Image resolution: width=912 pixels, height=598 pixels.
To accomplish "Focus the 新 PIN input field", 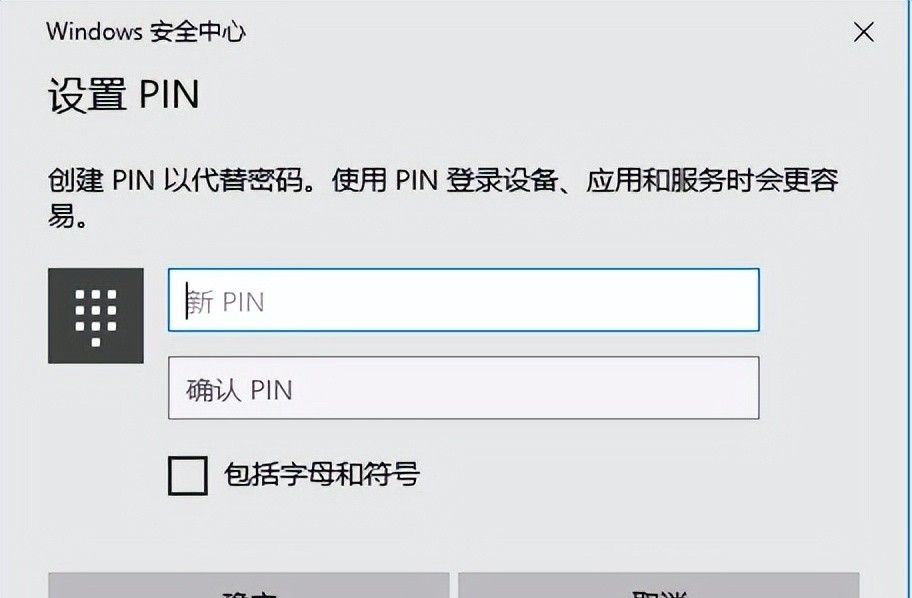I will tap(463, 300).
